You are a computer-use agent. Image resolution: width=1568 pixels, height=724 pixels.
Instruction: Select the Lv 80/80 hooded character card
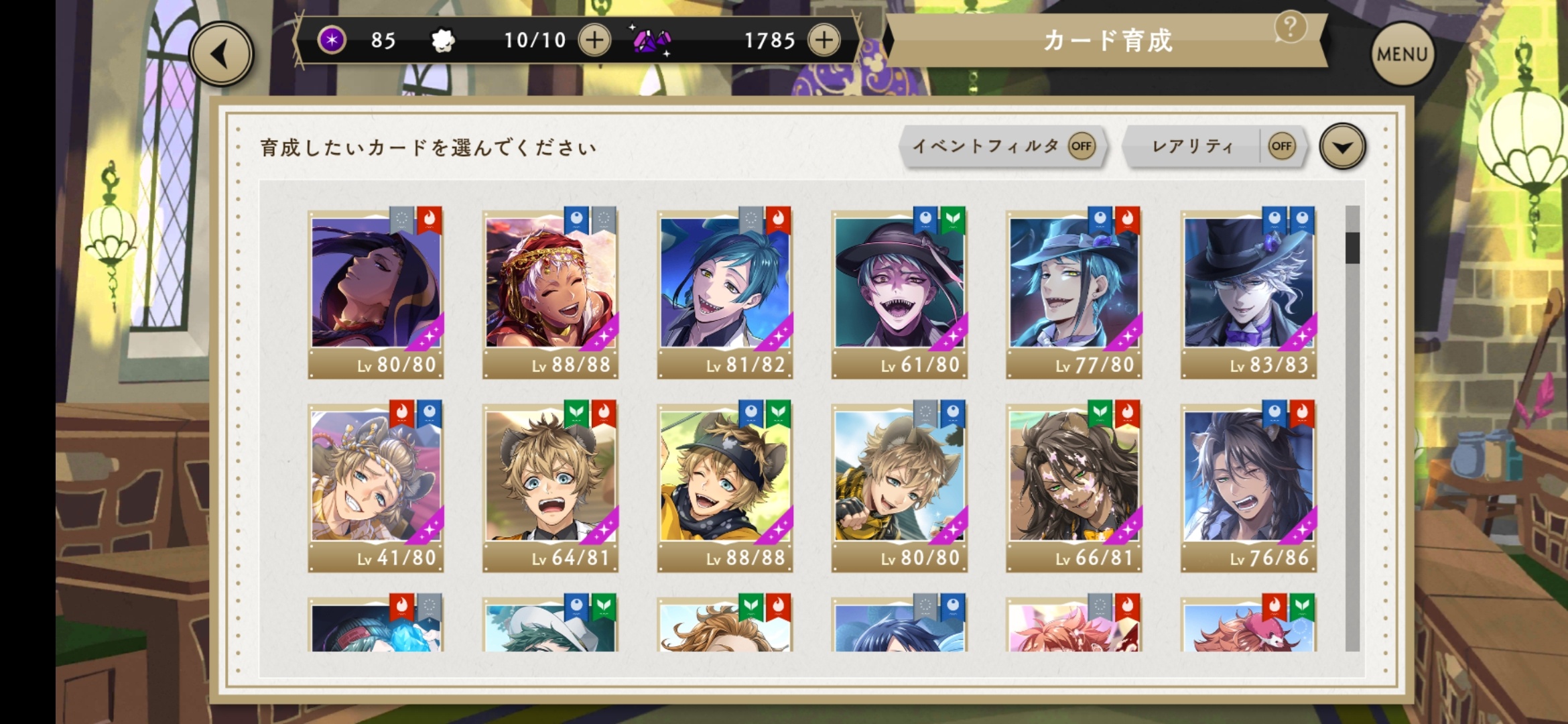click(x=376, y=294)
